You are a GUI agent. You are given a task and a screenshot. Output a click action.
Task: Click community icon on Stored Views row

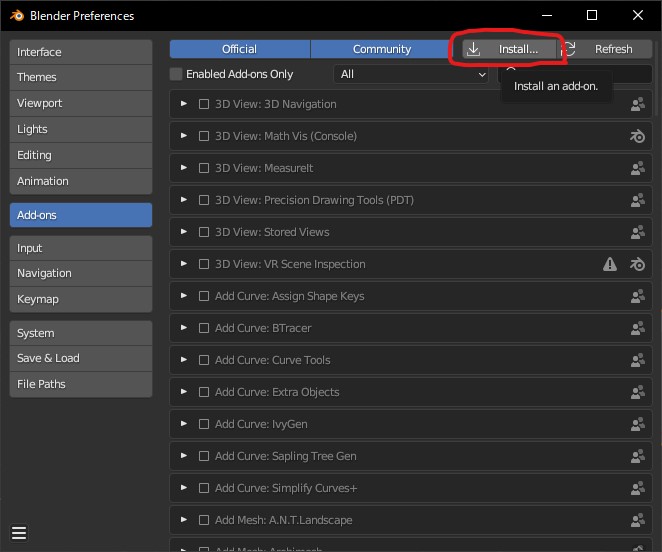[x=638, y=232]
